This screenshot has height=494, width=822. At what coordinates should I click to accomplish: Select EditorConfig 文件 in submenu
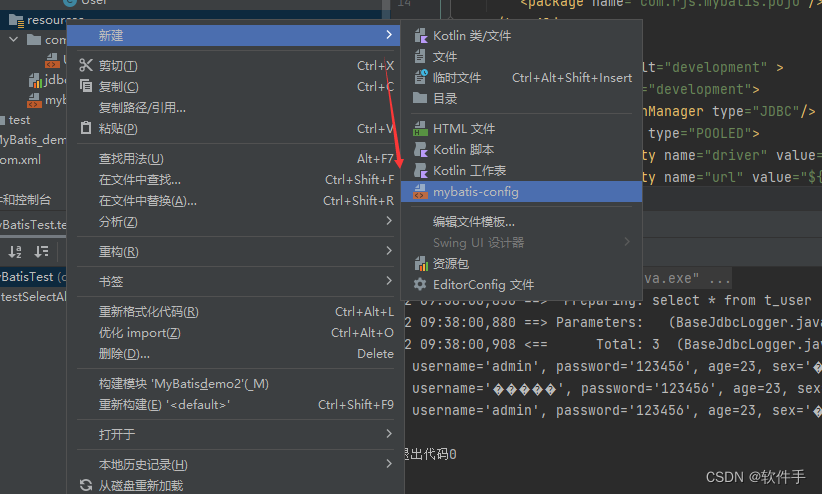click(x=522, y=284)
